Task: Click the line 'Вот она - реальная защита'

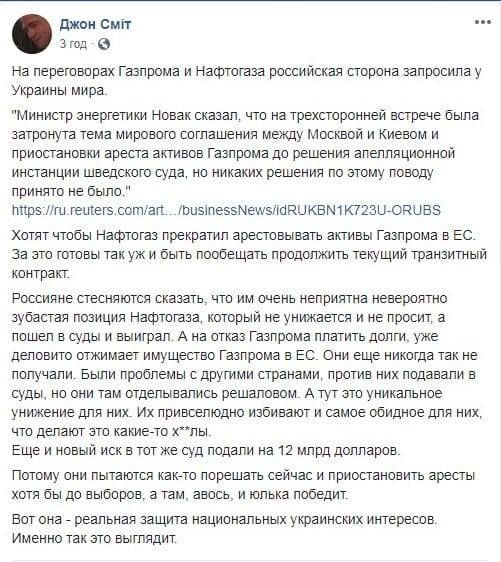Action: tap(225, 520)
